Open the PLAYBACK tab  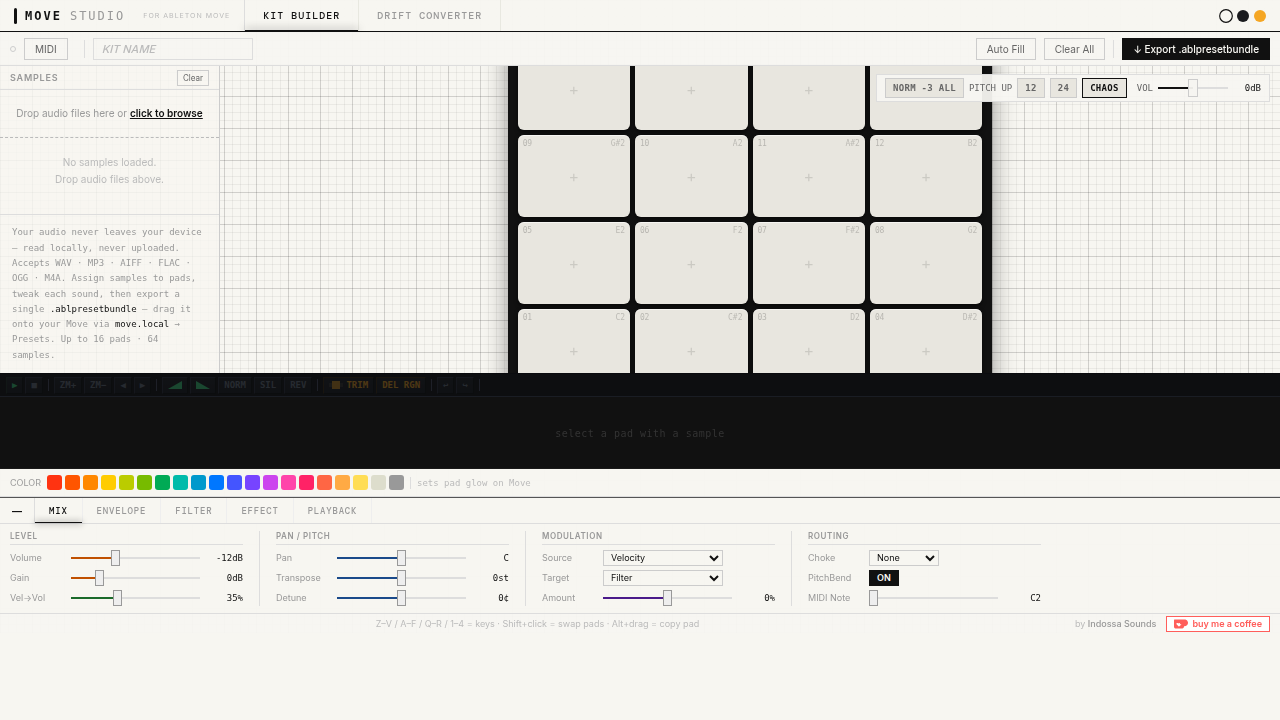332,511
